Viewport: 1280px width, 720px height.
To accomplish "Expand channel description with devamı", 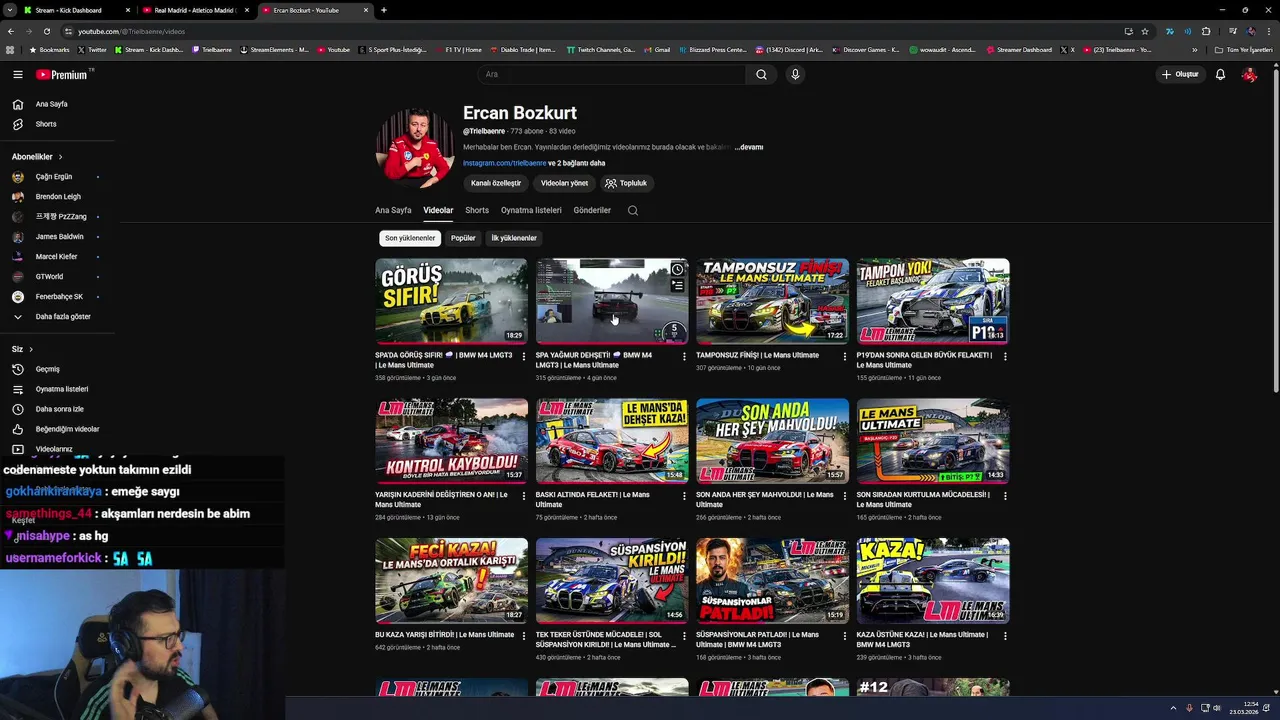I will [749, 147].
